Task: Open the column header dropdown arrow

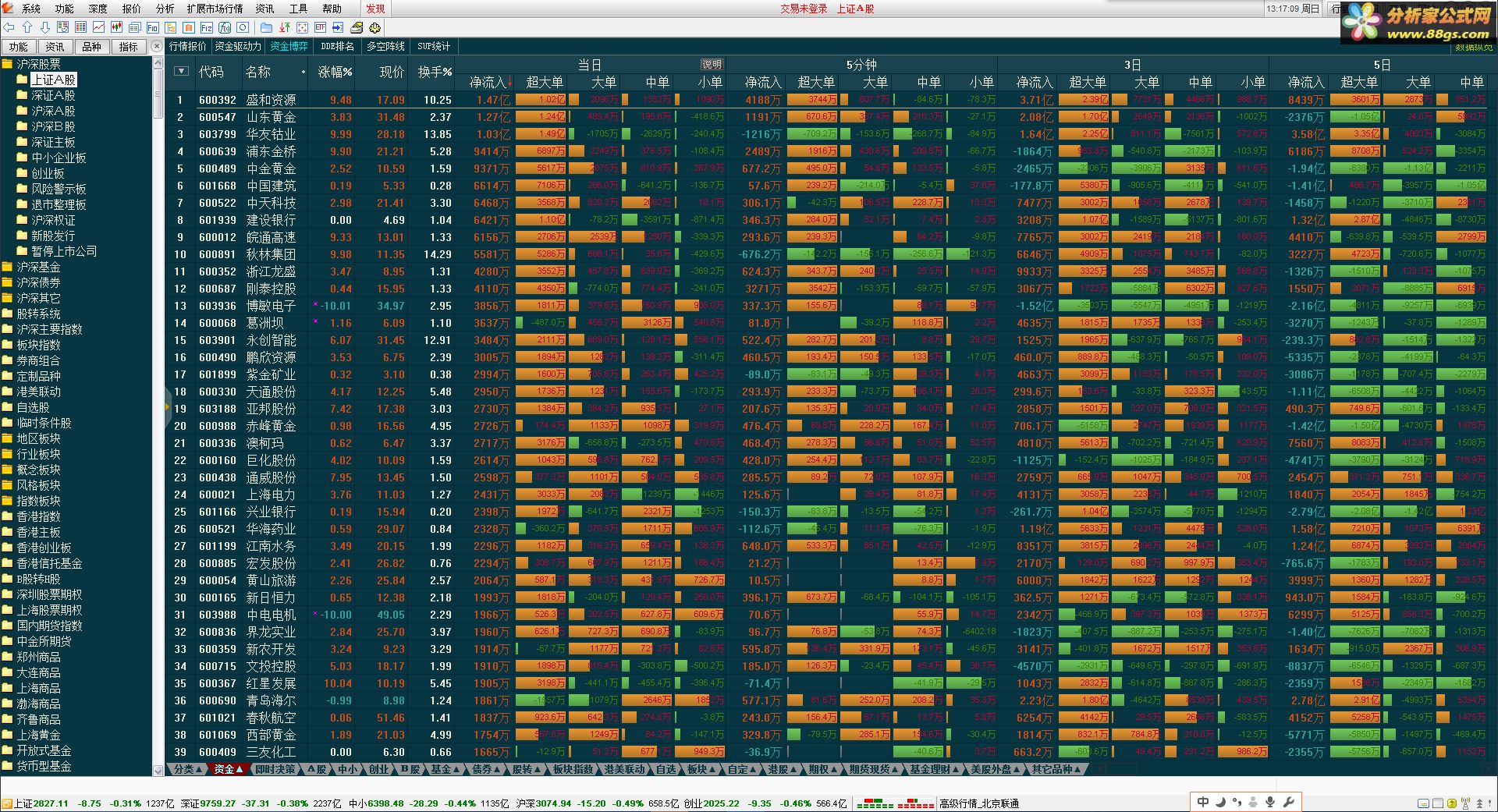Action: click(x=181, y=71)
